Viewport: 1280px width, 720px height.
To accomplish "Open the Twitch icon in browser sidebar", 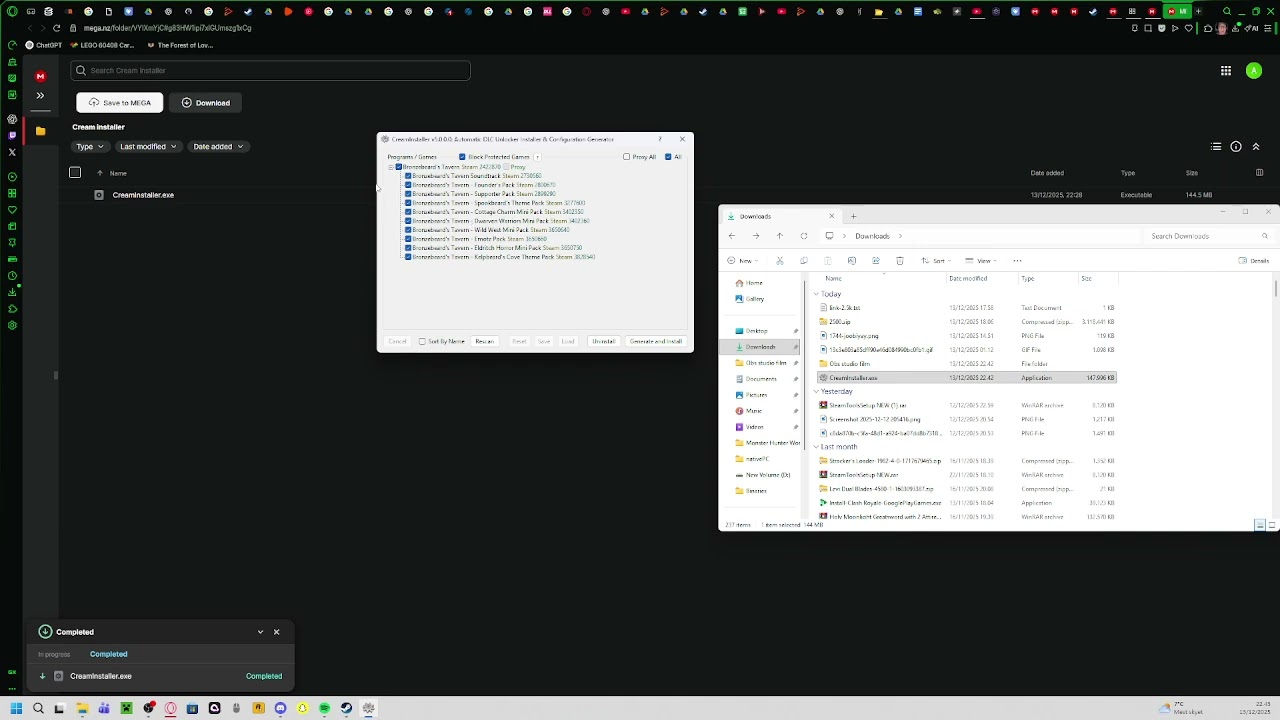I will (x=12, y=136).
